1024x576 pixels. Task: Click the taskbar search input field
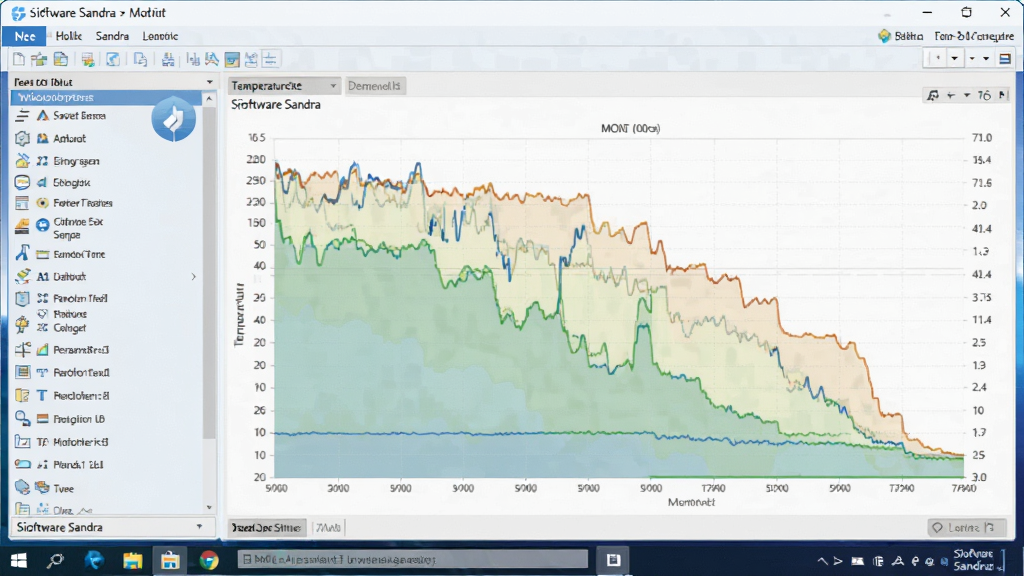tap(413, 560)
